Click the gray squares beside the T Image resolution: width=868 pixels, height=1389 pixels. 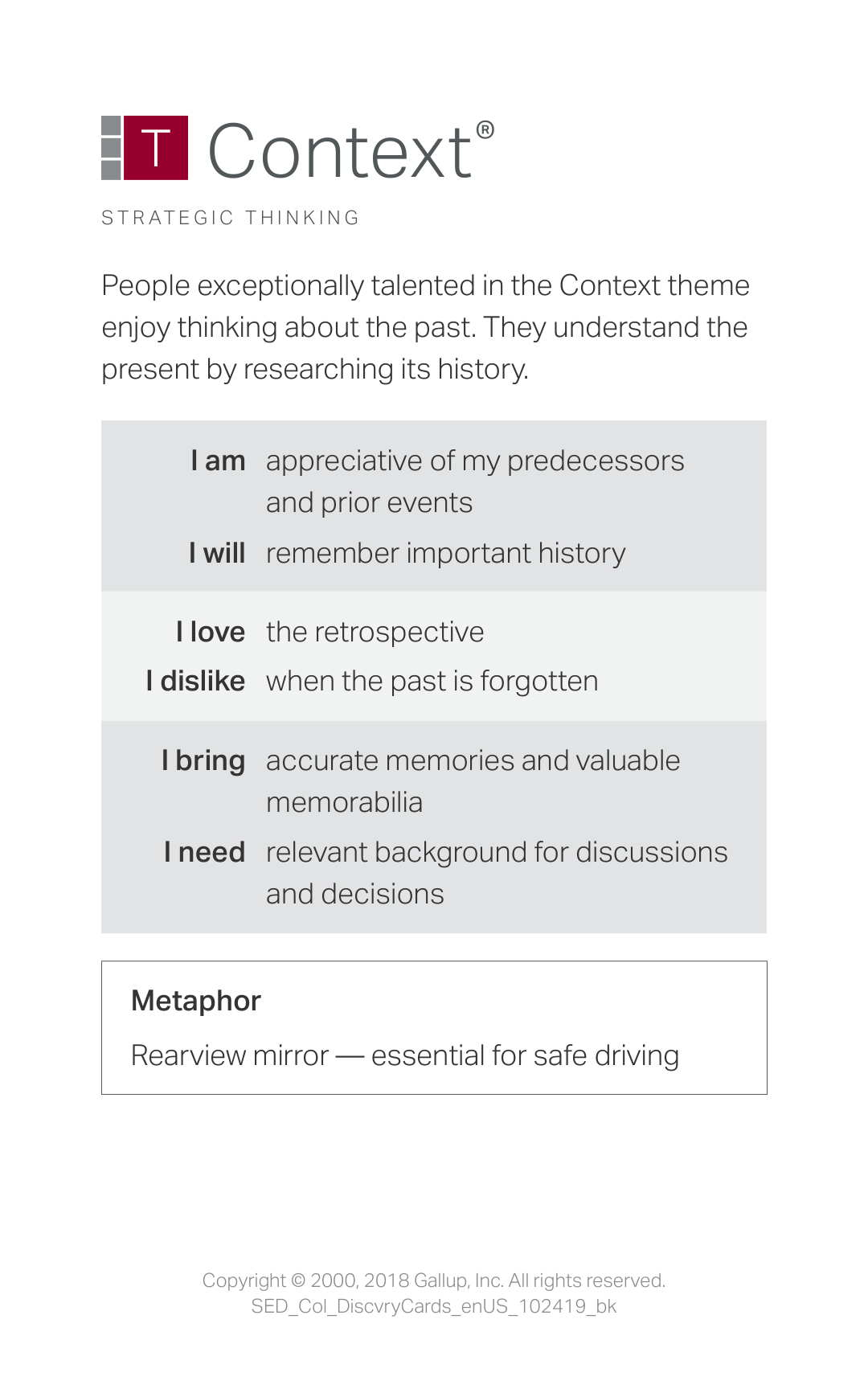click(111, 148)
